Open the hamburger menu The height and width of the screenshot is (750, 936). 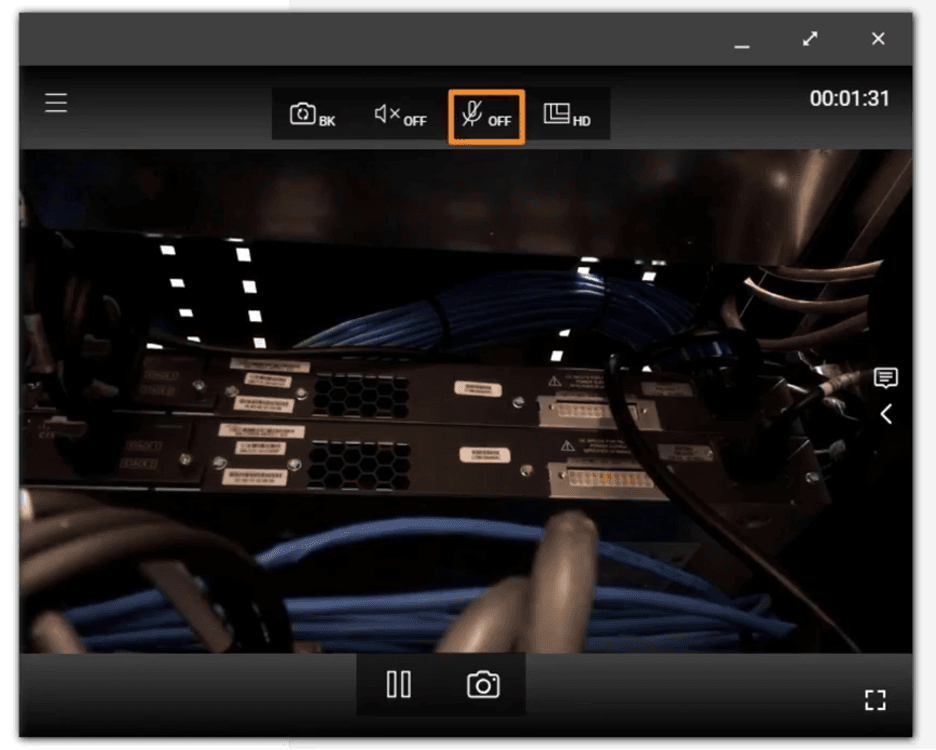(x=56, y=103)
